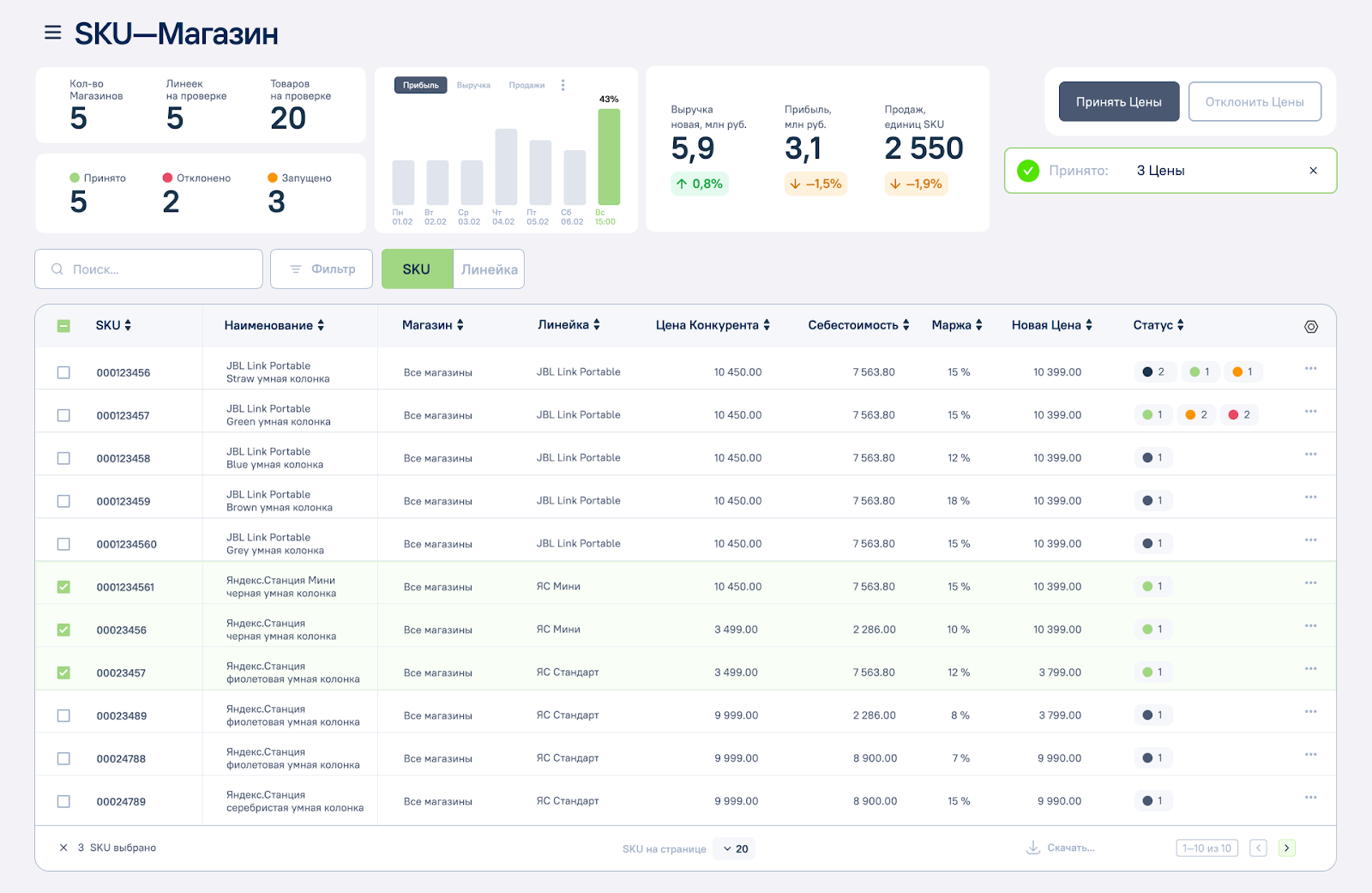Go to the next table page
Image resolution: width=1372 pixels, height=893 pixels.
pos(1286,848)
